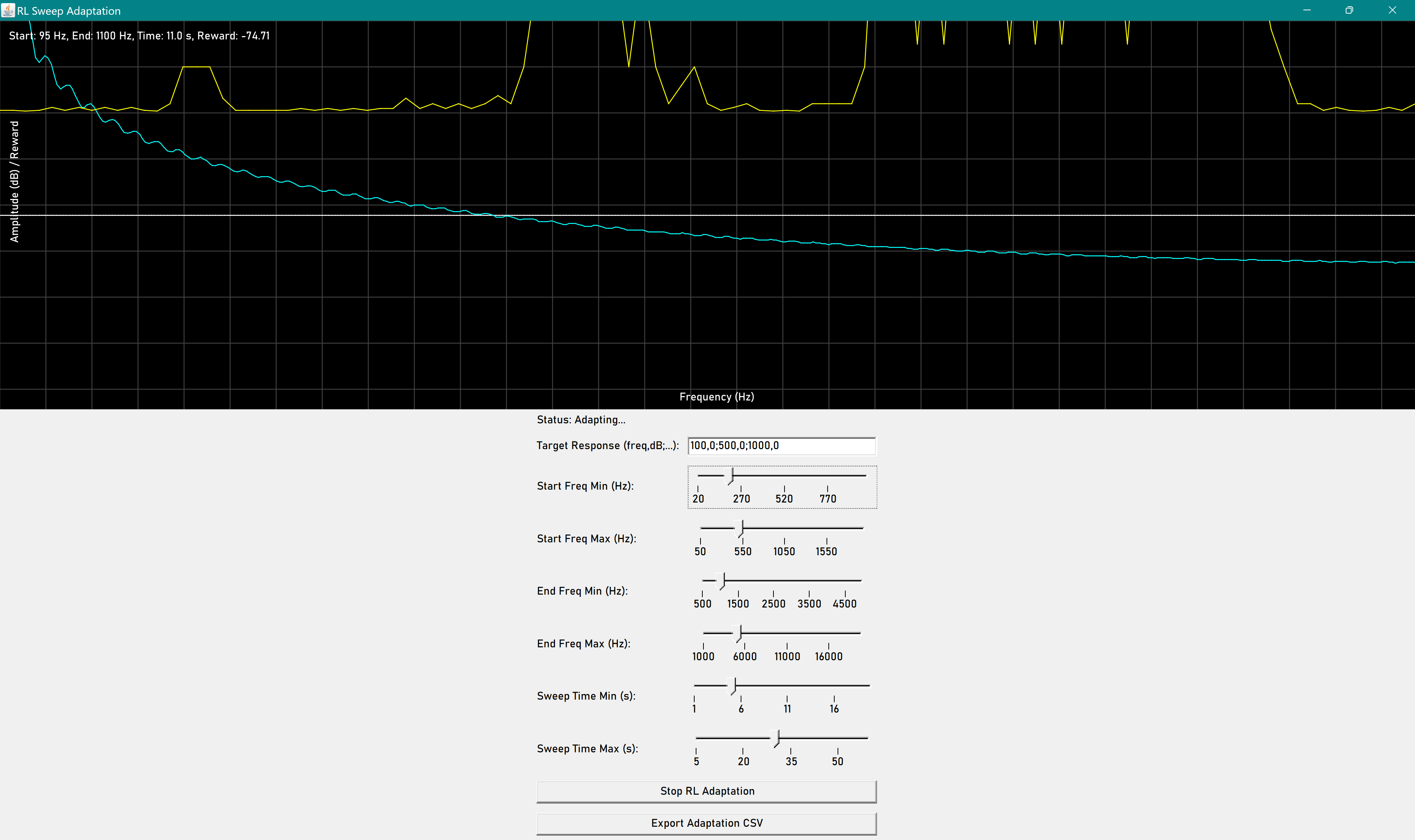Viewport: 1415px width, 840px height.
Task: Close the RL Sweep Adaptation window
Action: click(x=1393, y=10)
